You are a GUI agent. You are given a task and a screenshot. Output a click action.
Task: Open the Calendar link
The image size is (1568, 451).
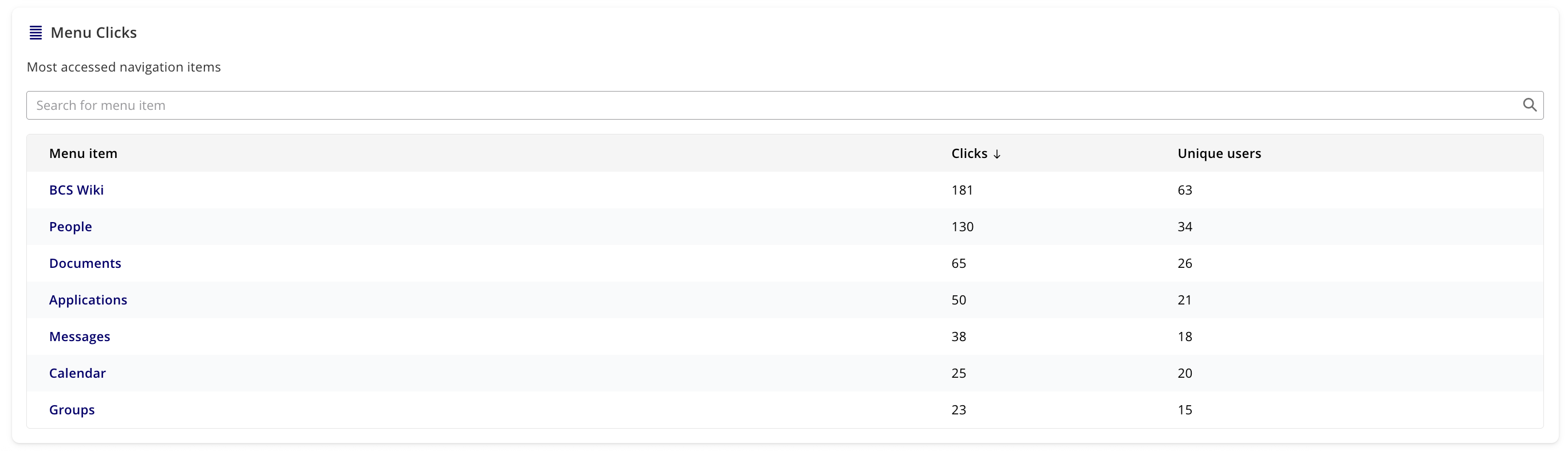77,373
